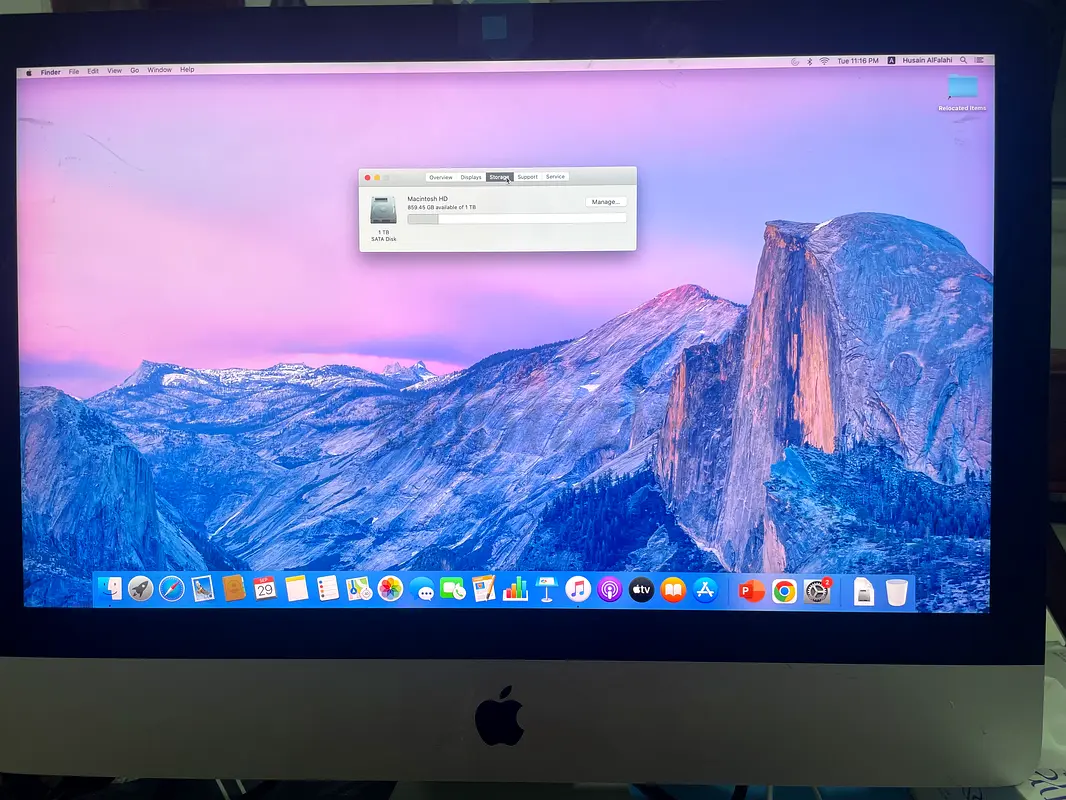Open the Contacts app in the Dock
Viewport: 1066px width, 800px height.
tap(234, 589)
